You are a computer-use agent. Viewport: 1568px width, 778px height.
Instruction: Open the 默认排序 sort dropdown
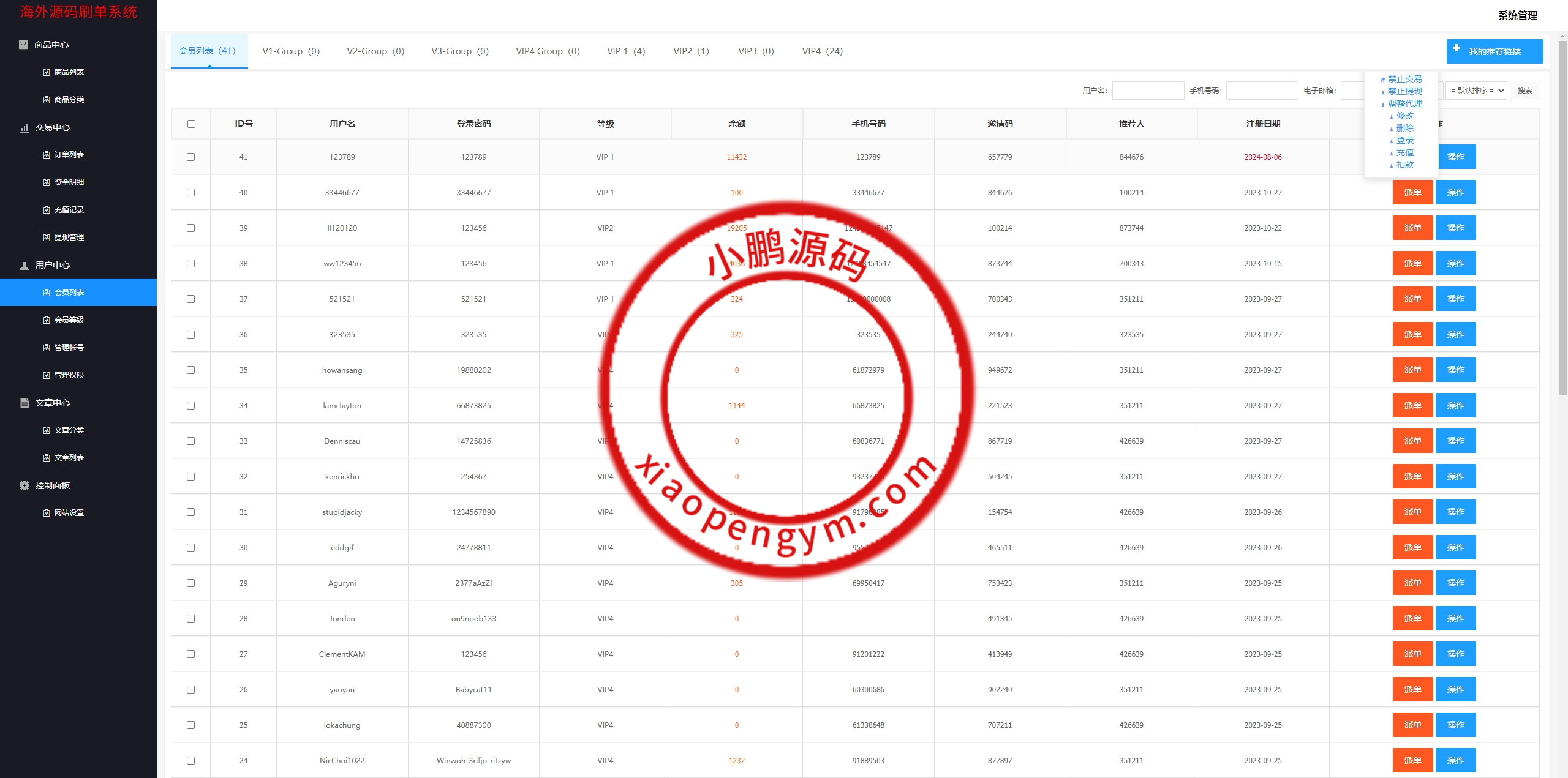click(x=1476, y=91)
